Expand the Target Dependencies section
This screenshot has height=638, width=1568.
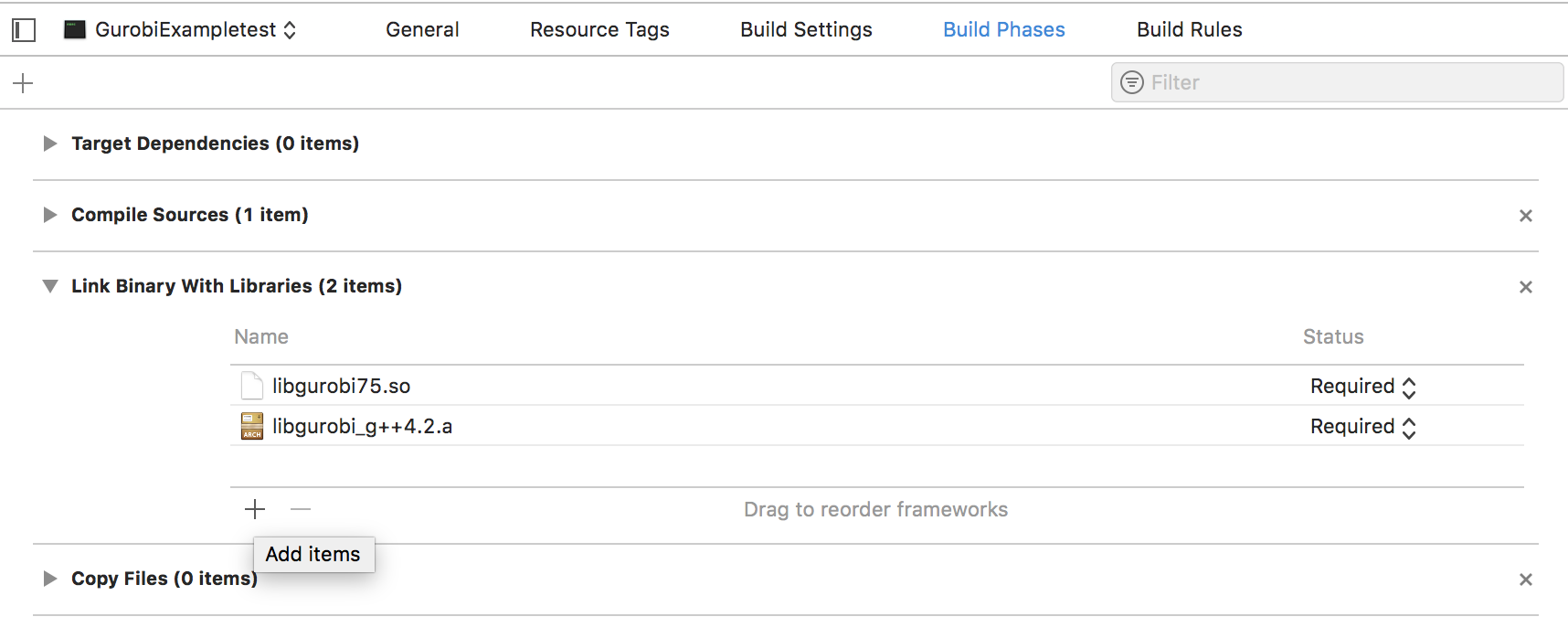50,144
